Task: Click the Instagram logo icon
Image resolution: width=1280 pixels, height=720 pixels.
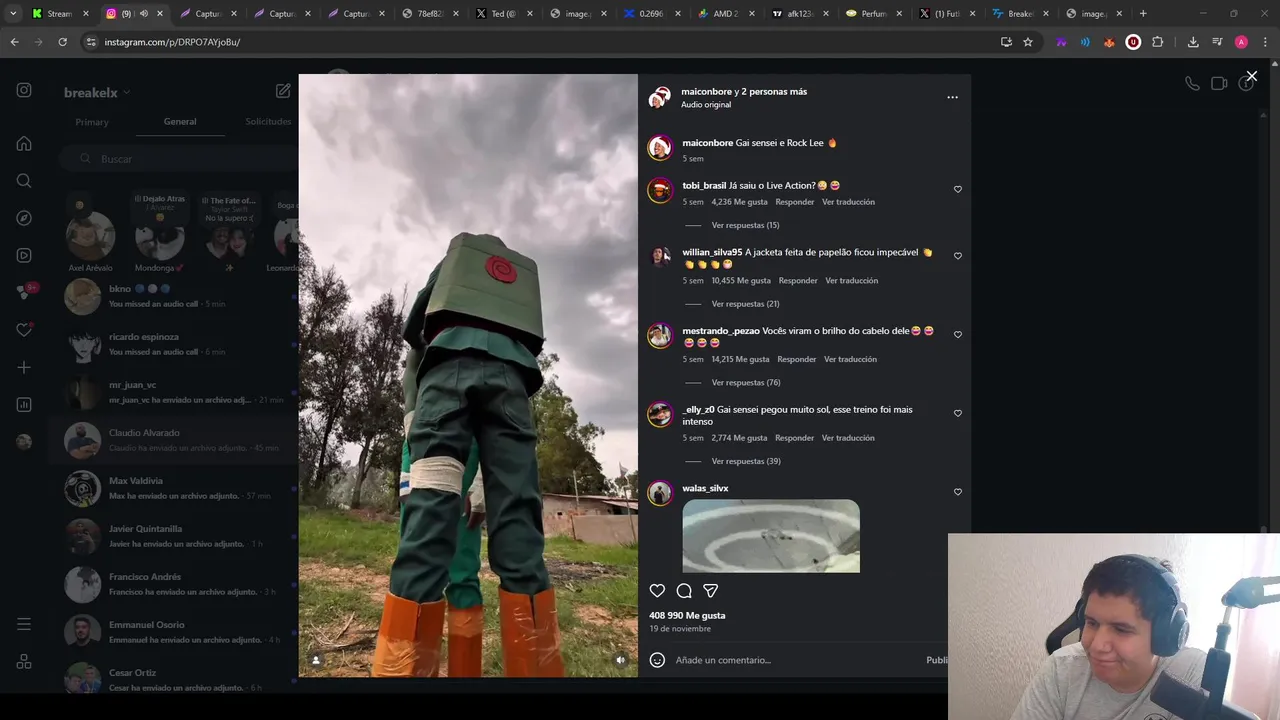Action: click(x=24, y=90)
